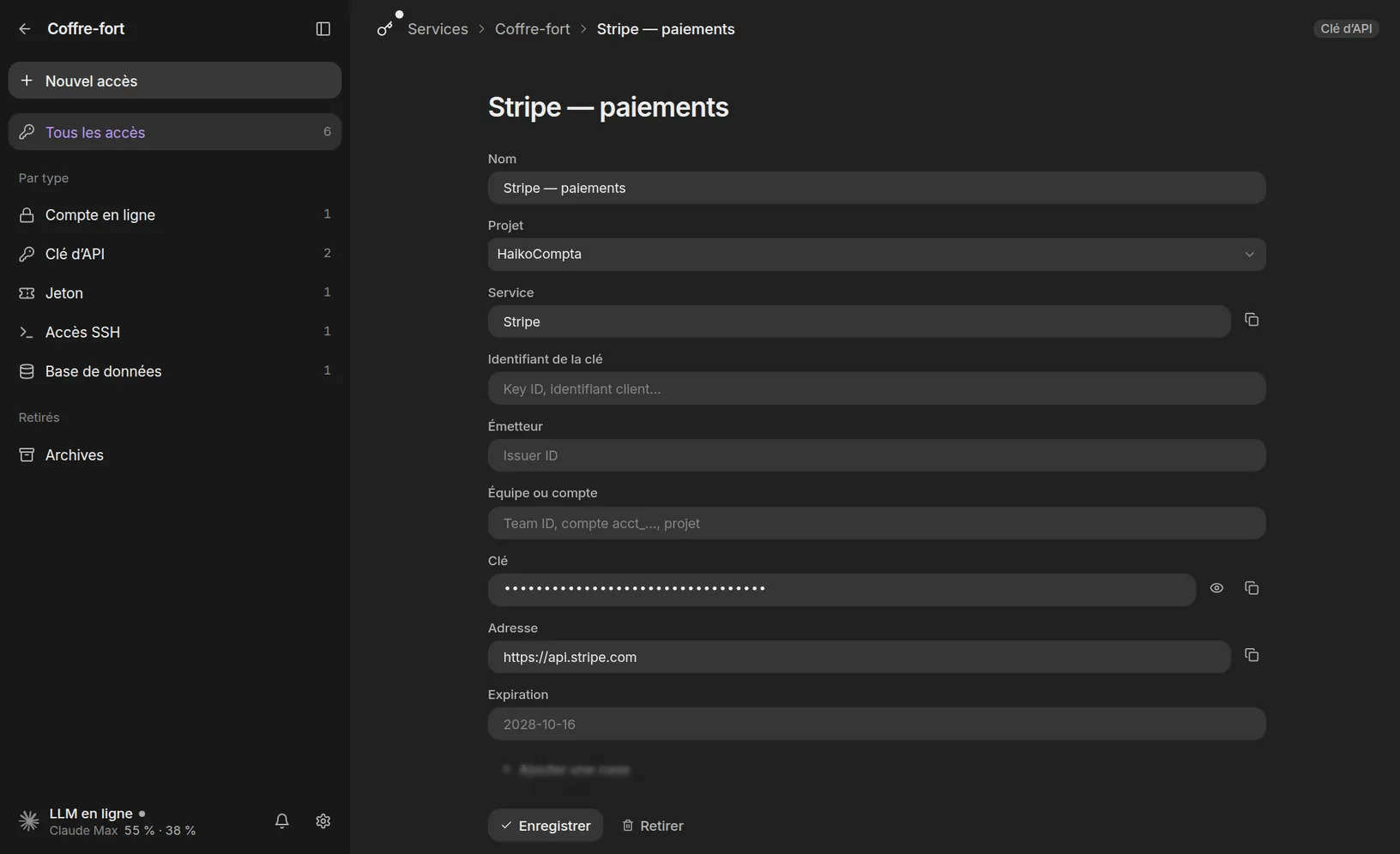Focus the masked Clé field
The height and width of the screenshot is (854, 1400).
[842, 590]
